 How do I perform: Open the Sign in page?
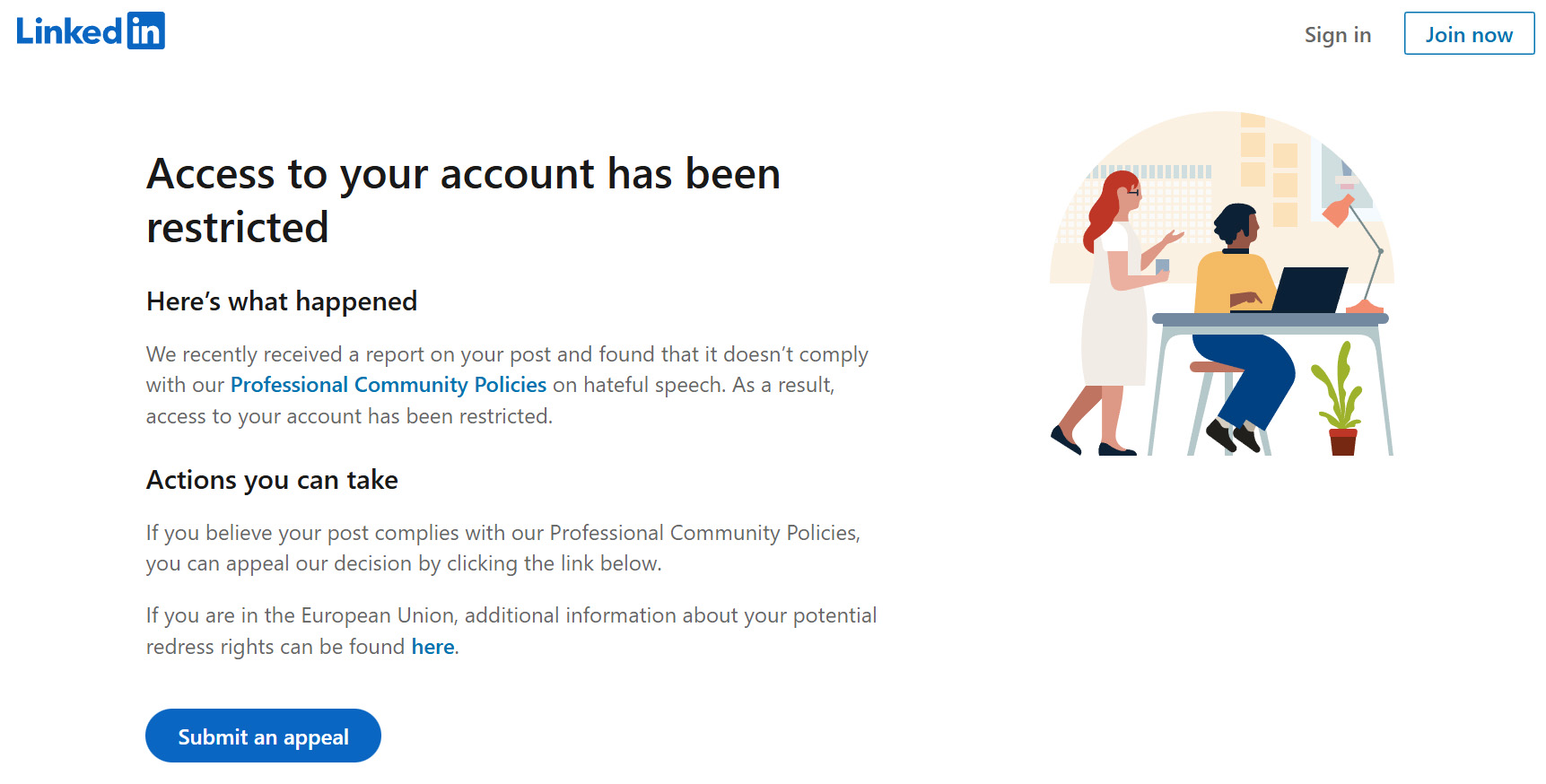pyautogui.click(x=1337, y=35)
